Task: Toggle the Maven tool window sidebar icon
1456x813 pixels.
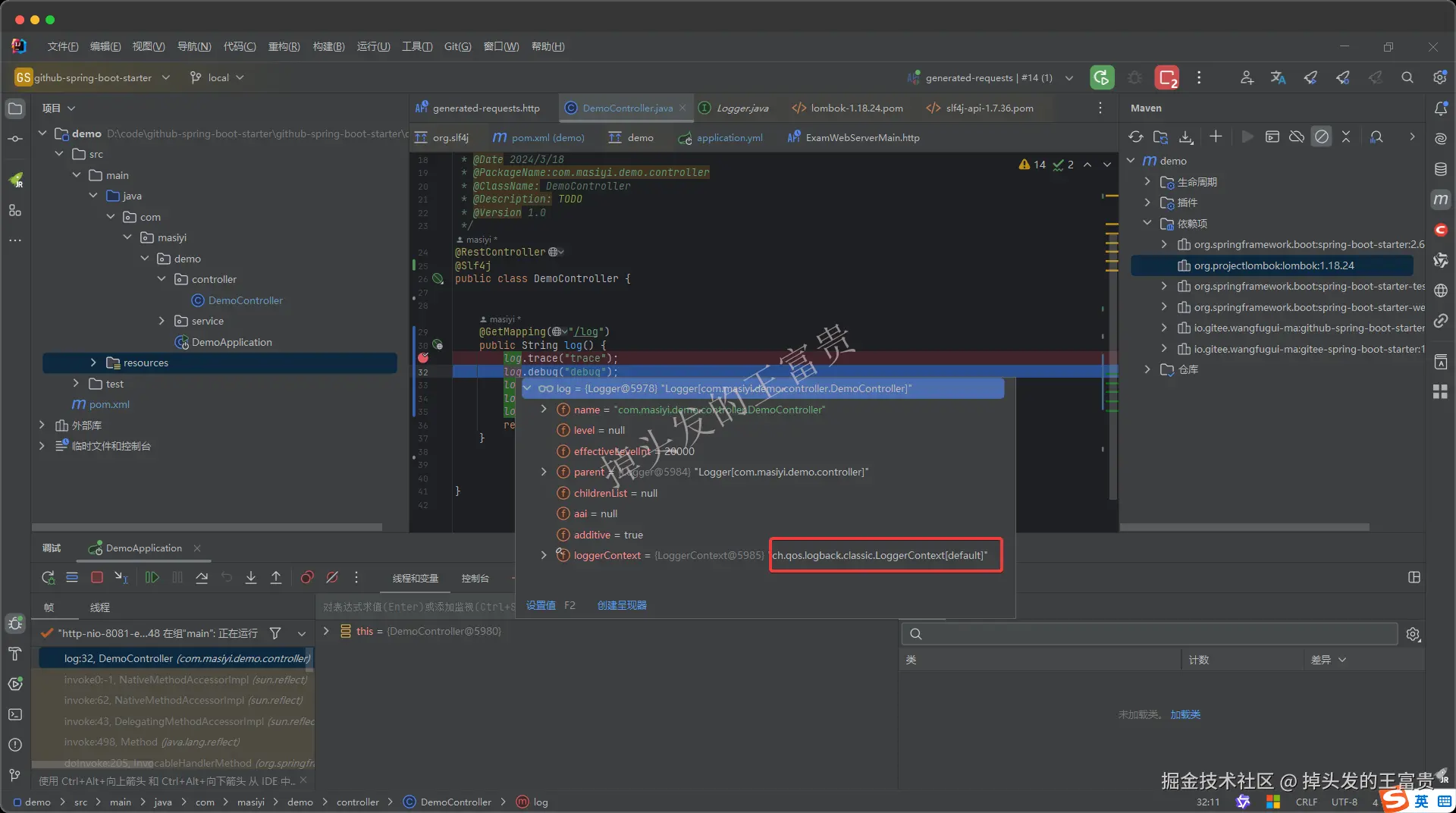Action: pos(1441,199)
